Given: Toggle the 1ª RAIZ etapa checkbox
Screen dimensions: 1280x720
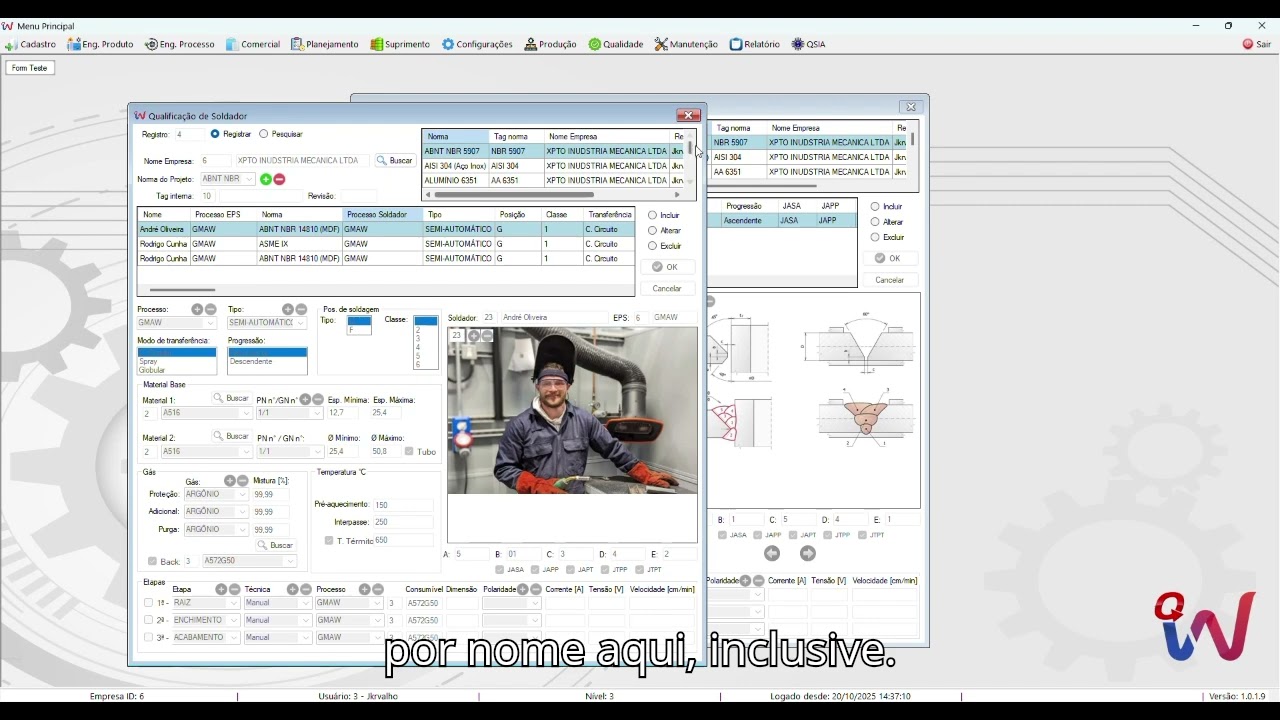Looking at the screenshot, I should 148,603.
